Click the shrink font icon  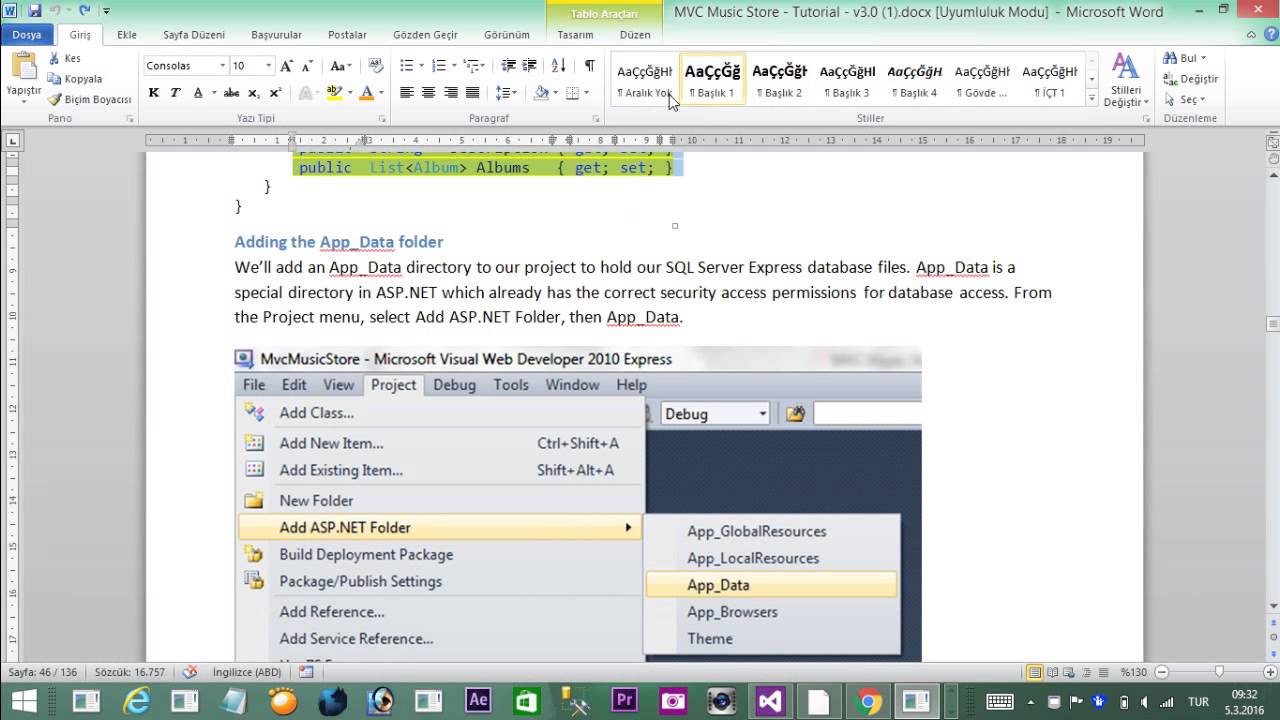(x=306, y=66)
